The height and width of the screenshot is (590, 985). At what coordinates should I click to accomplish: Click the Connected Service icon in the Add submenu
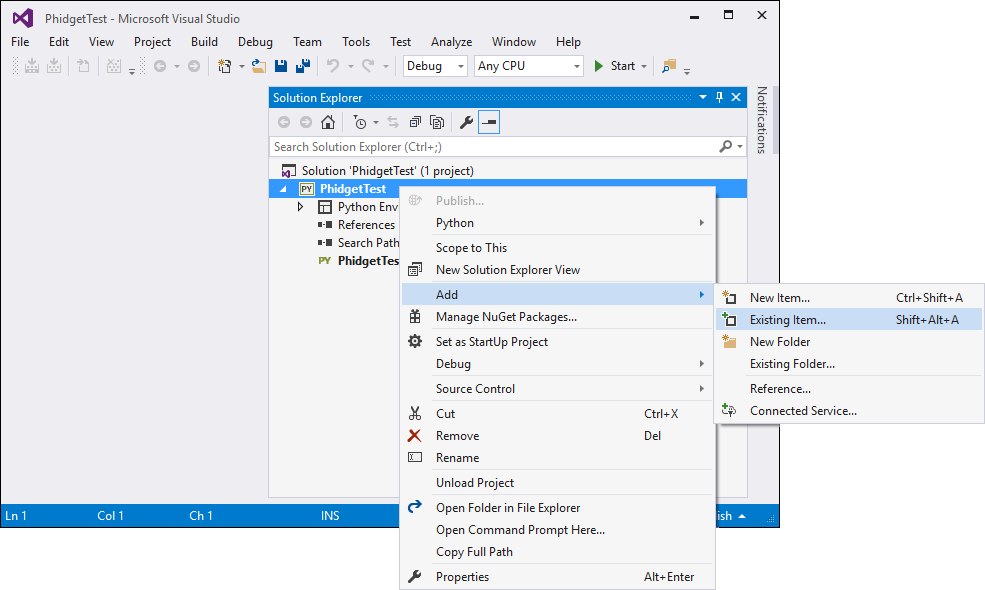(729, 410)
